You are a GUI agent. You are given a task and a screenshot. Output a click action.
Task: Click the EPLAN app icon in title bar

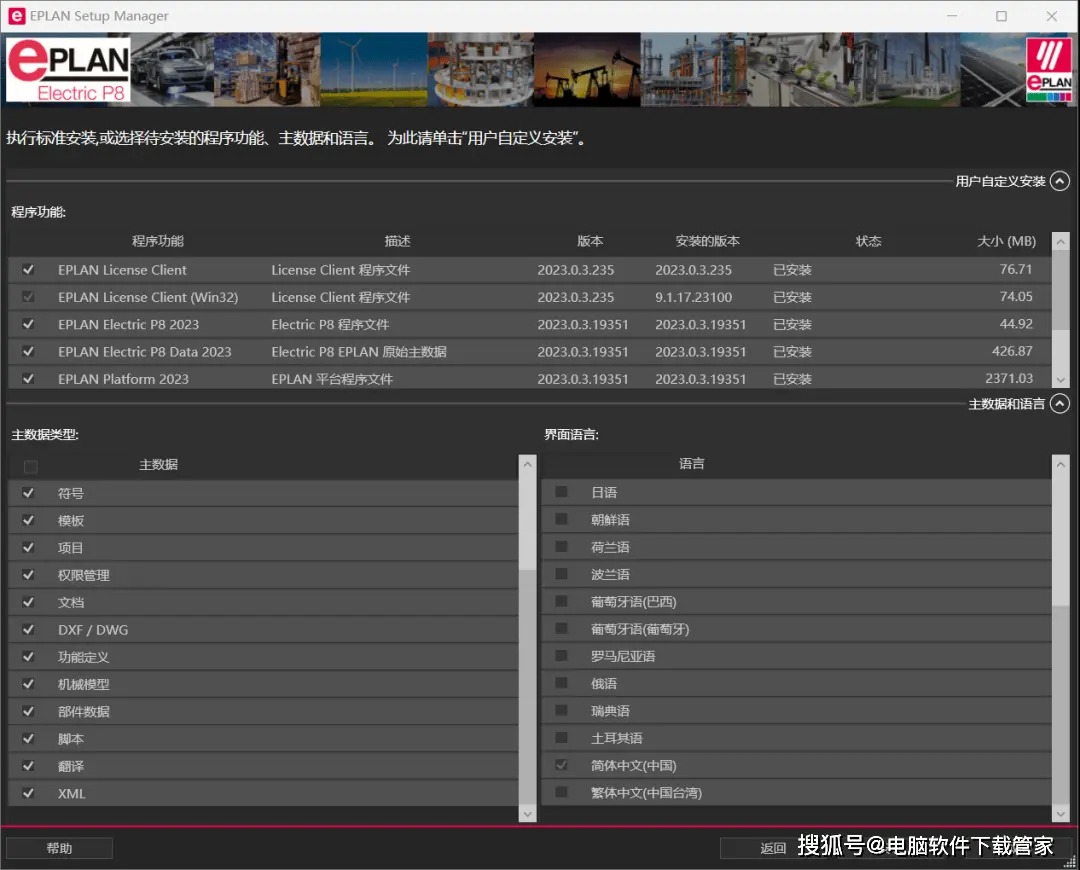pyautogui.click(x=17, y=16)
